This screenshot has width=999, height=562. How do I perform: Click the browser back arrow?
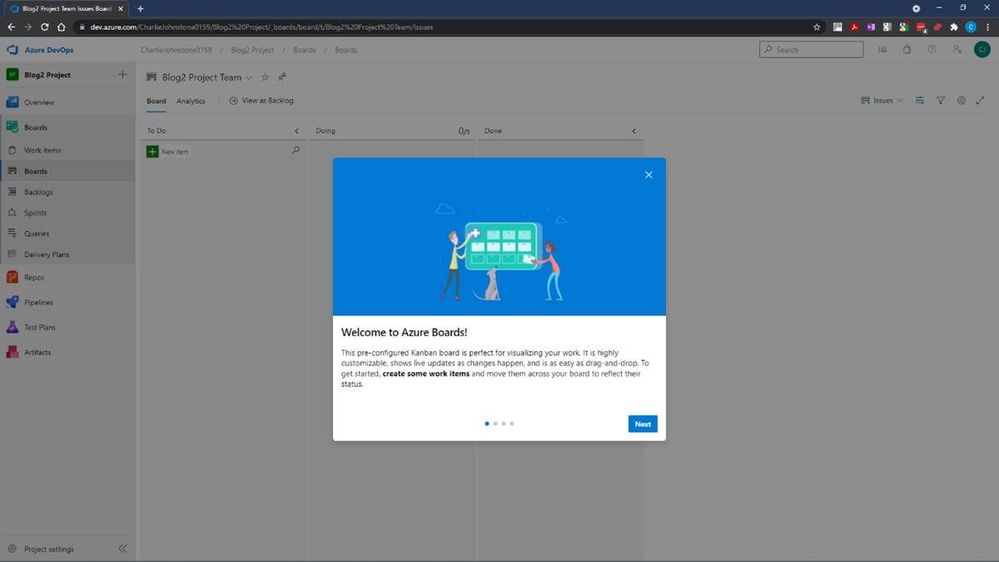coord(11,27)
